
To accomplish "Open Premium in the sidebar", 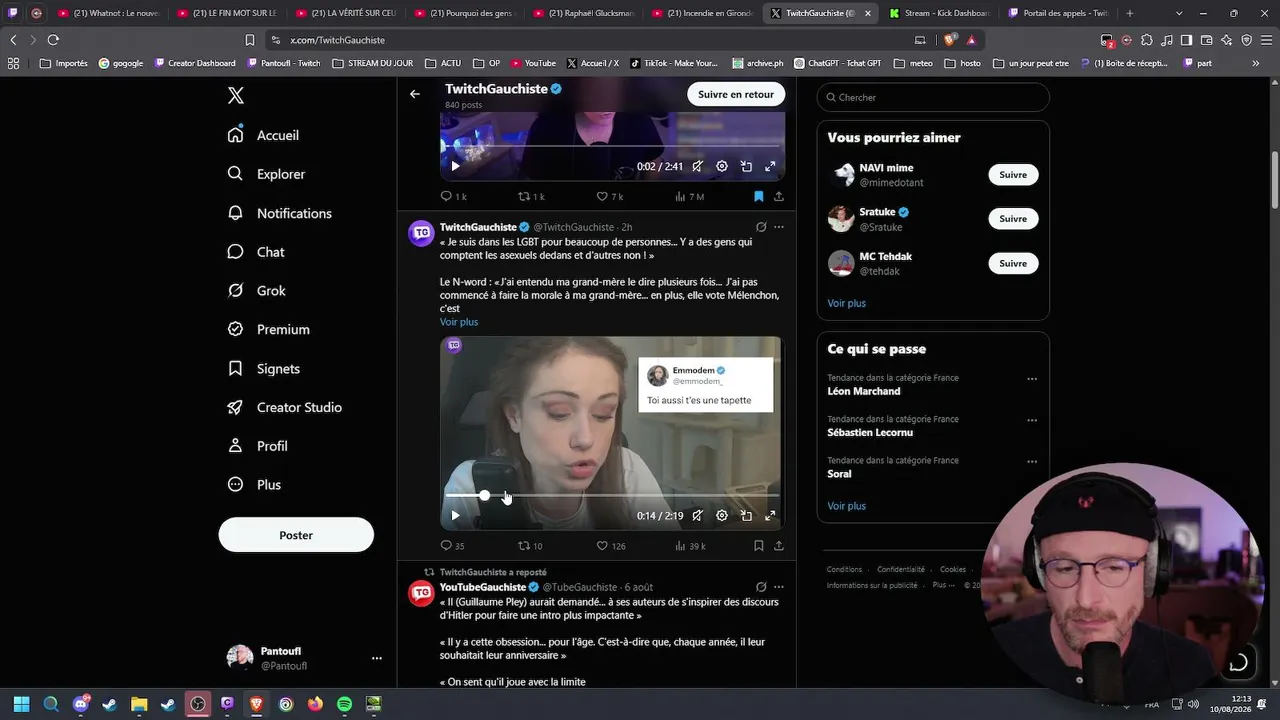I will 269,329.
